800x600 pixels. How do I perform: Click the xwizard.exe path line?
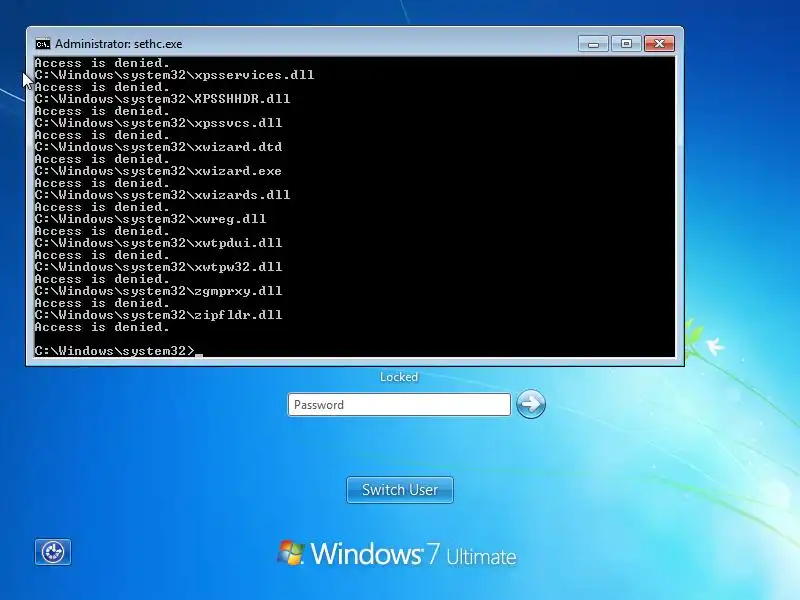pyautogui.click(x=158, y=171)
